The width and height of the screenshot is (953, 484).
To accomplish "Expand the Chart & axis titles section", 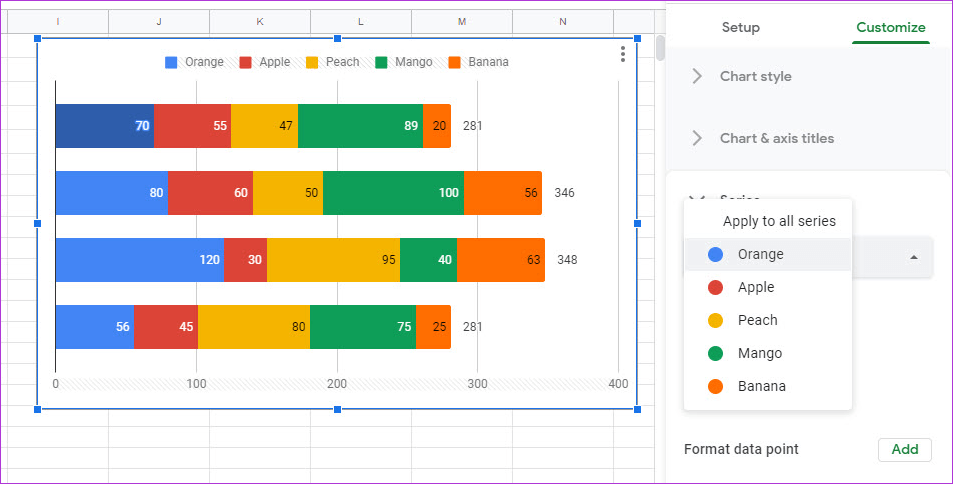I will [776, 138].
